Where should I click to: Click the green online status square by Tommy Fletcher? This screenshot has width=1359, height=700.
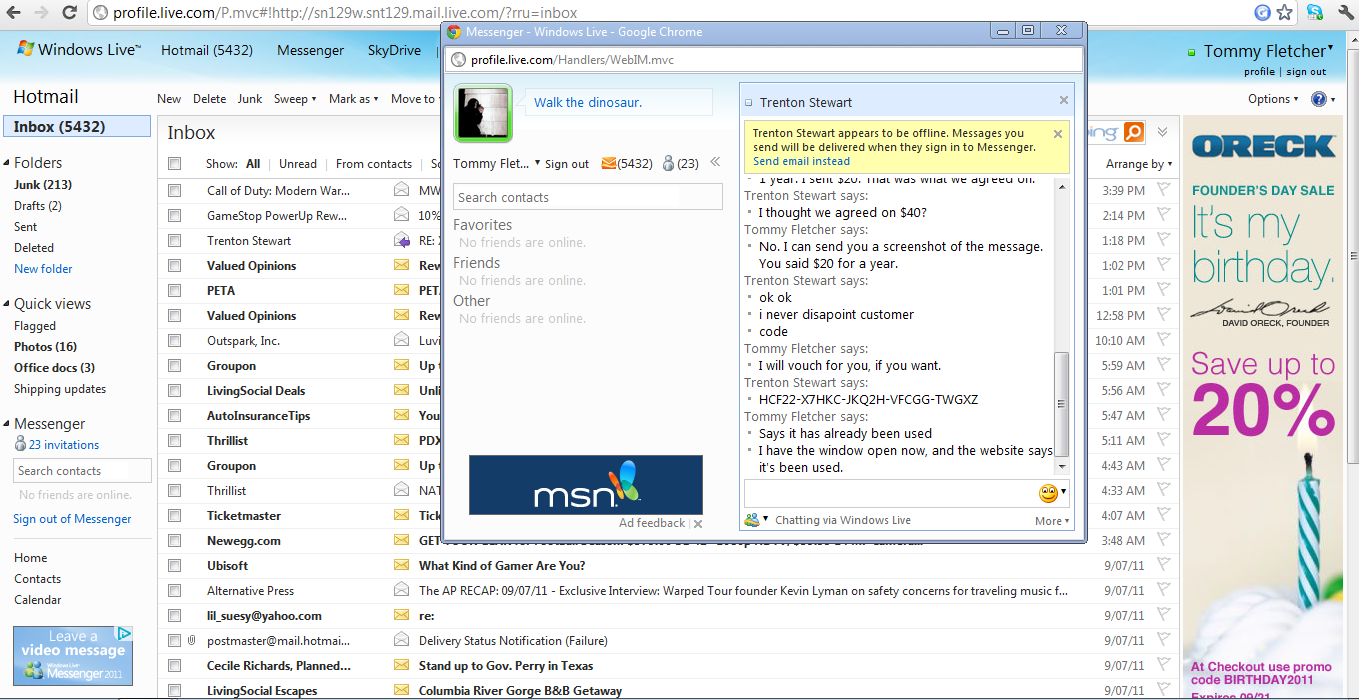(x=1191, y=52)
